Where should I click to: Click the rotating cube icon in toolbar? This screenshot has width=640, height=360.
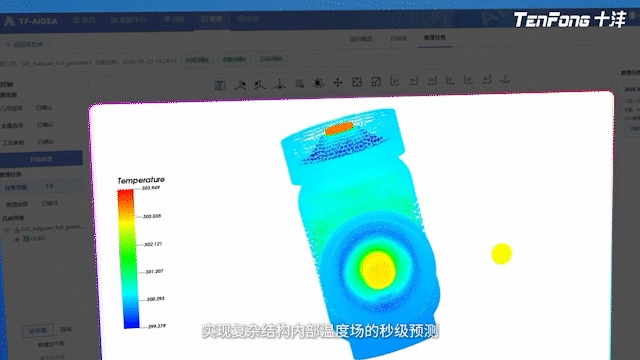[x=318, y=83]
